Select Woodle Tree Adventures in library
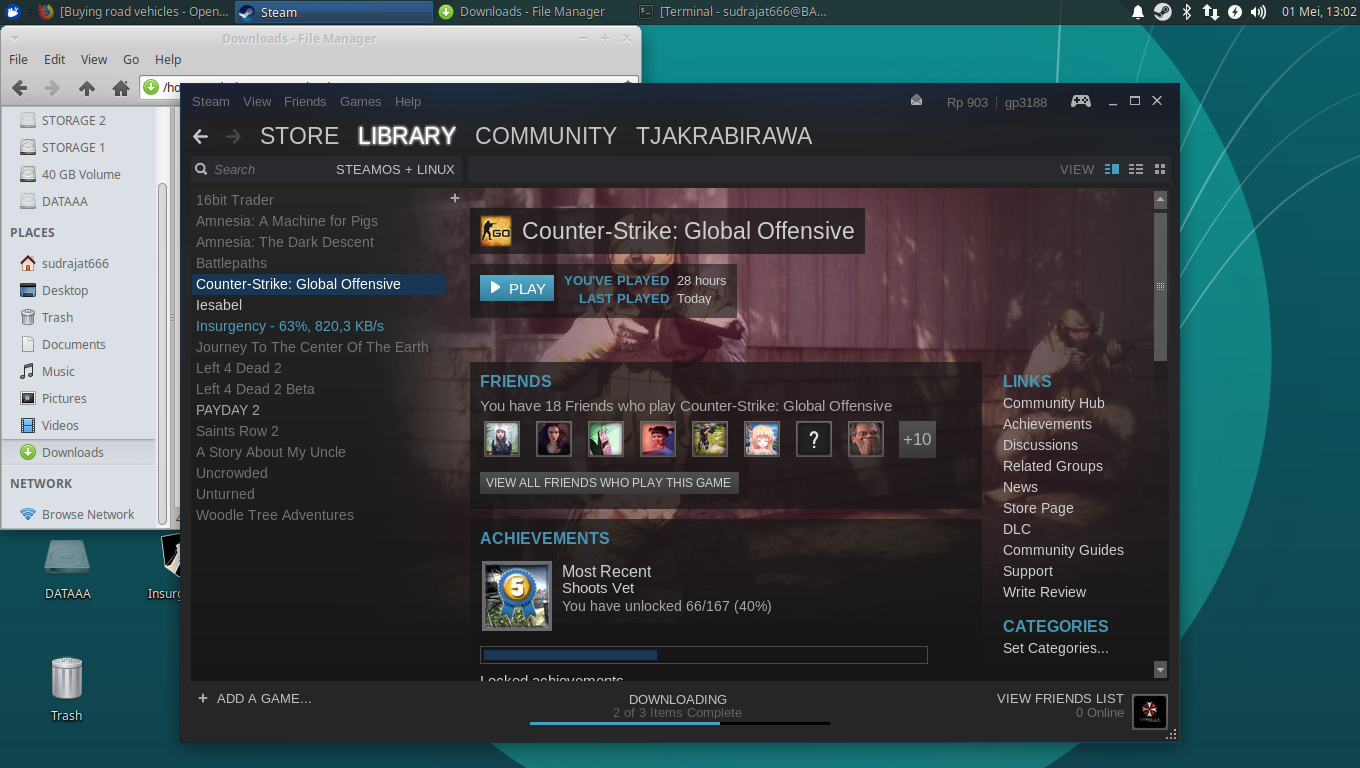This screenshot has width=1360, height=768. pos(318,515)
